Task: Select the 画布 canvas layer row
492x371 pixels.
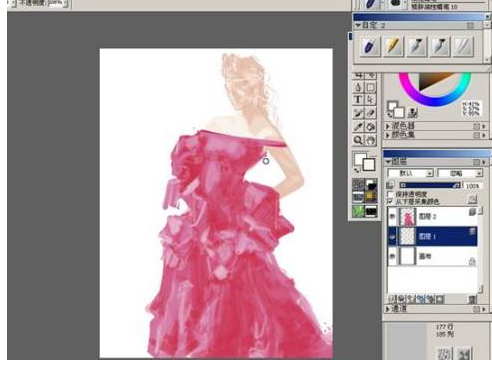Action: 433,256
